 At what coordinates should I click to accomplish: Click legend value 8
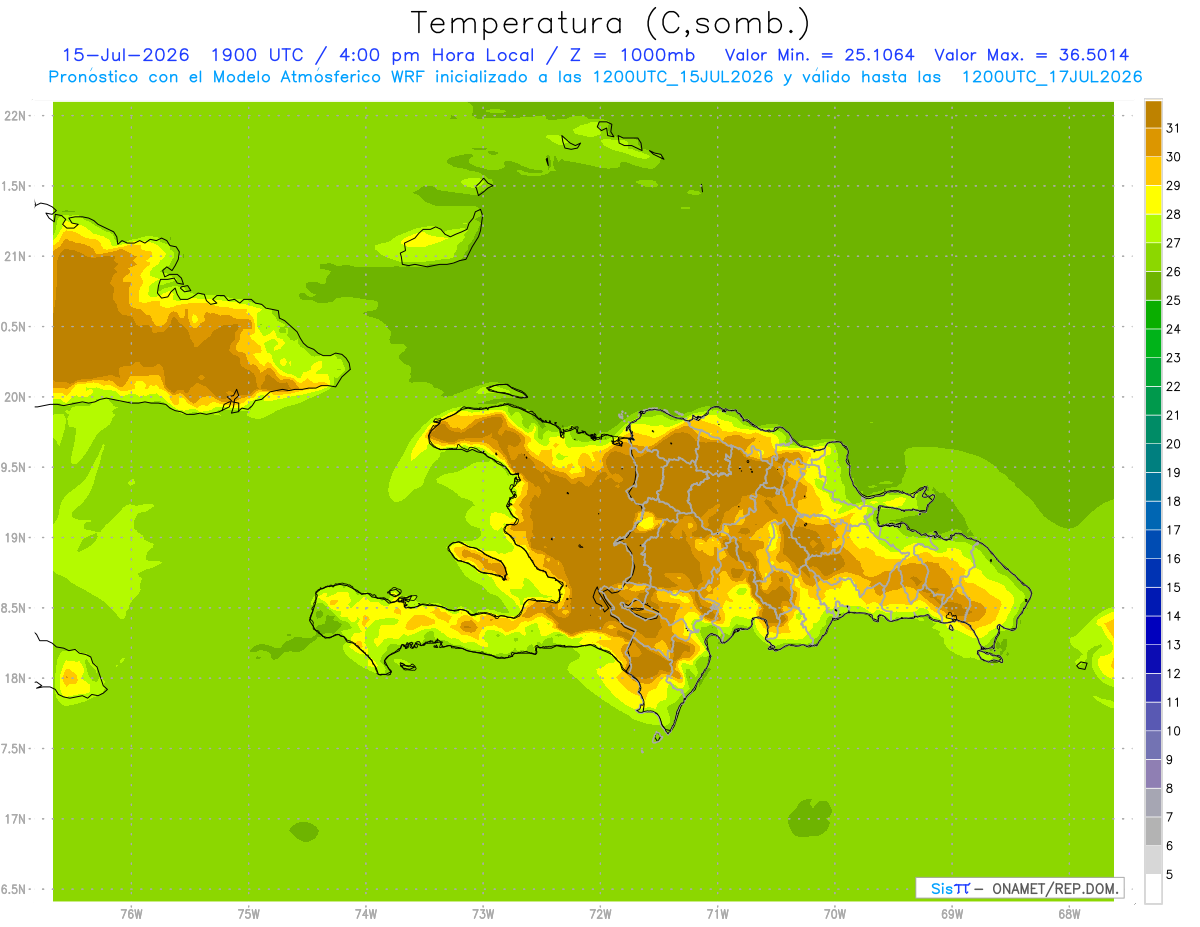click(x=1170, y=789)
